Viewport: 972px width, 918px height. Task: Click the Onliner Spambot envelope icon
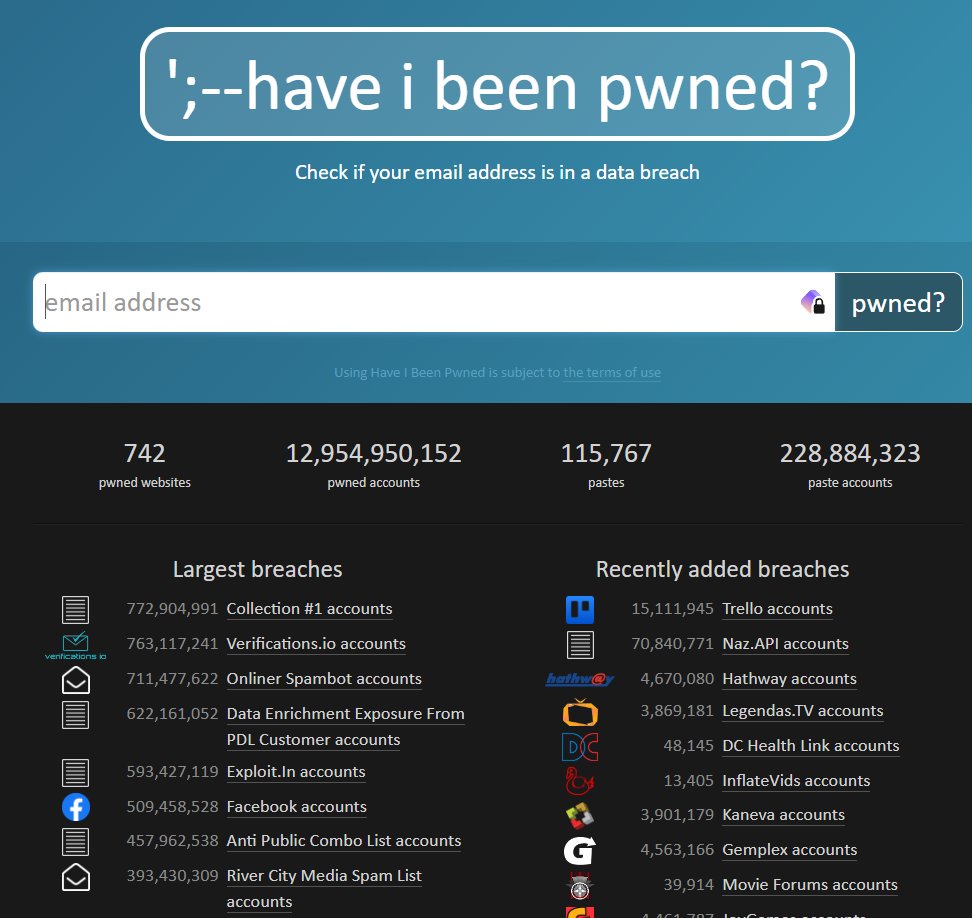(x=76, y=680)
